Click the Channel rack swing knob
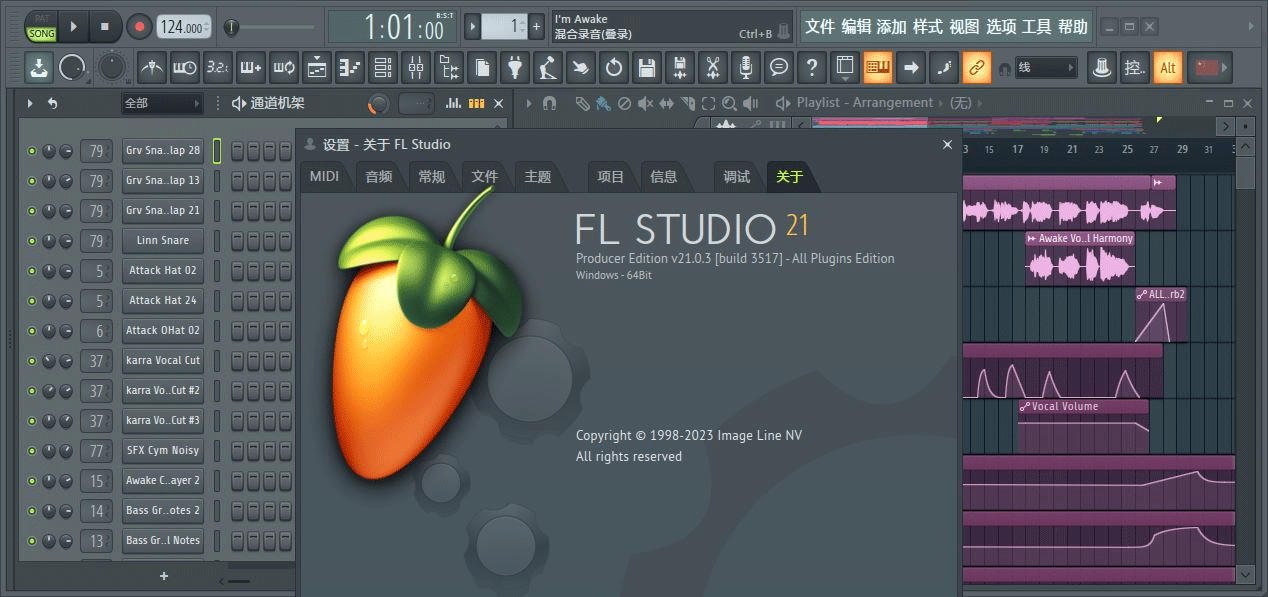1268x597 pixels. [378, 103]
